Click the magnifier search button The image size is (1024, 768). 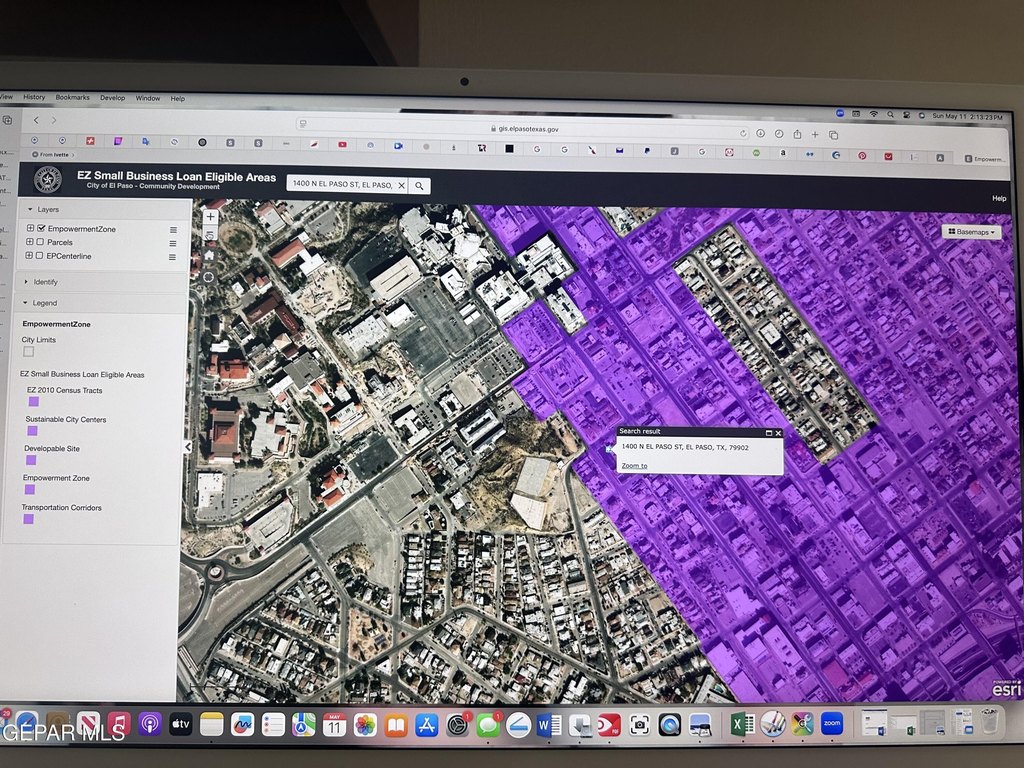coord(420,185)
